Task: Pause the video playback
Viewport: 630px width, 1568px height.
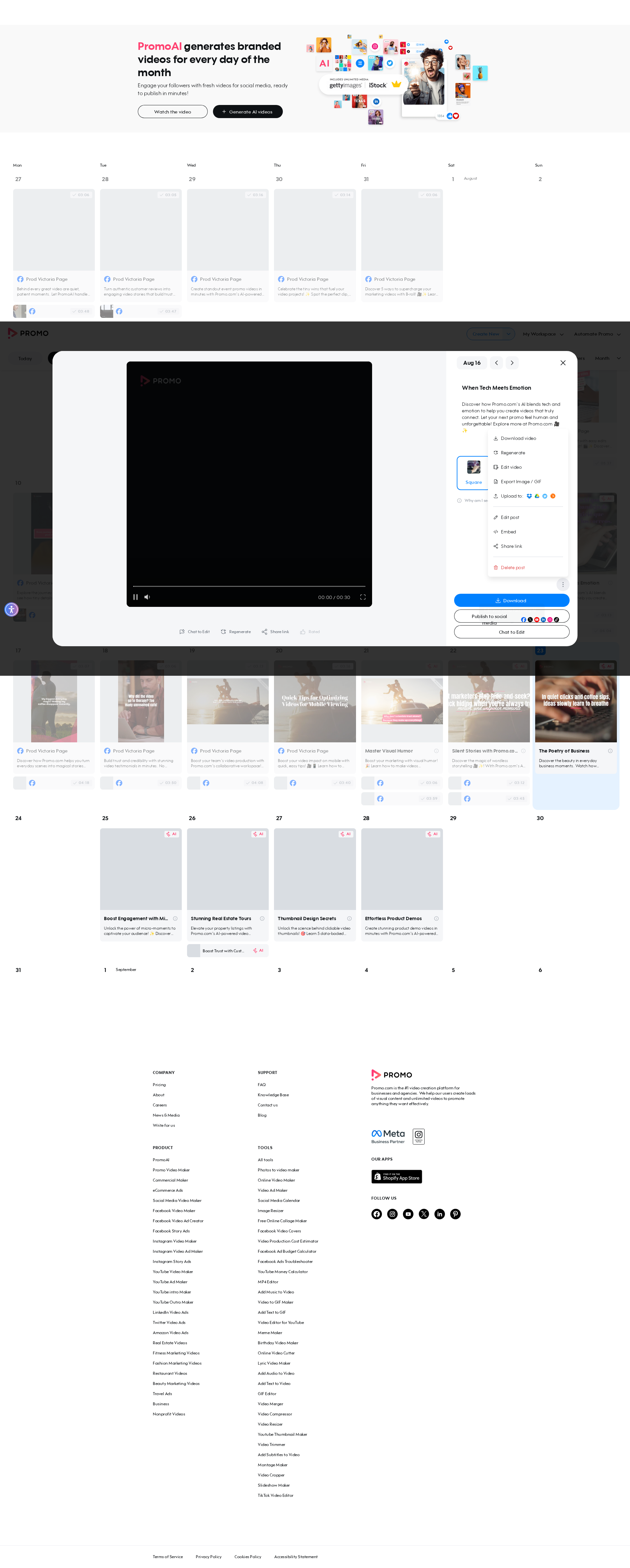Action: click(x=136, y=597)
